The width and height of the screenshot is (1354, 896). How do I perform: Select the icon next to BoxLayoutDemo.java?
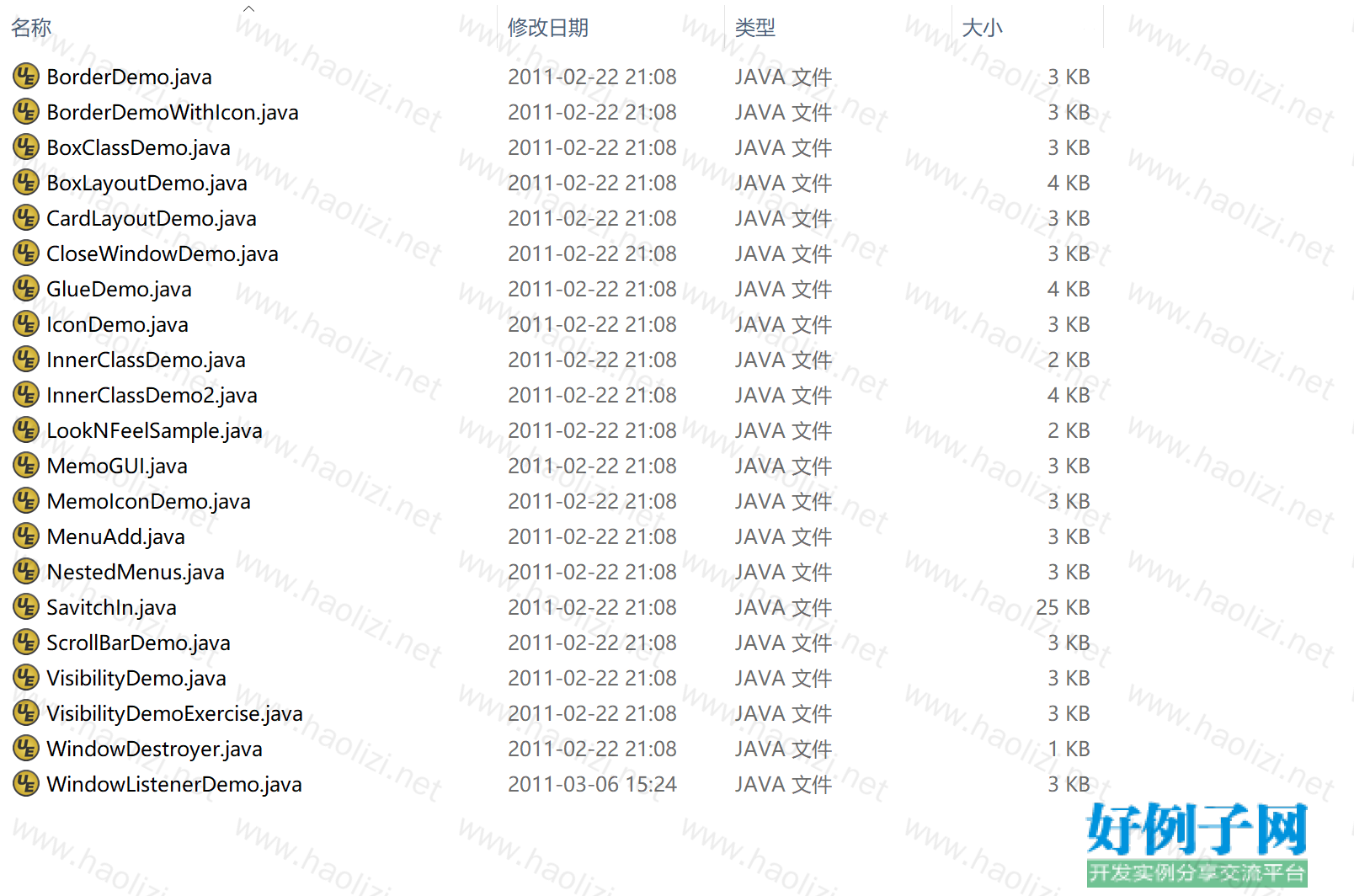26,183
